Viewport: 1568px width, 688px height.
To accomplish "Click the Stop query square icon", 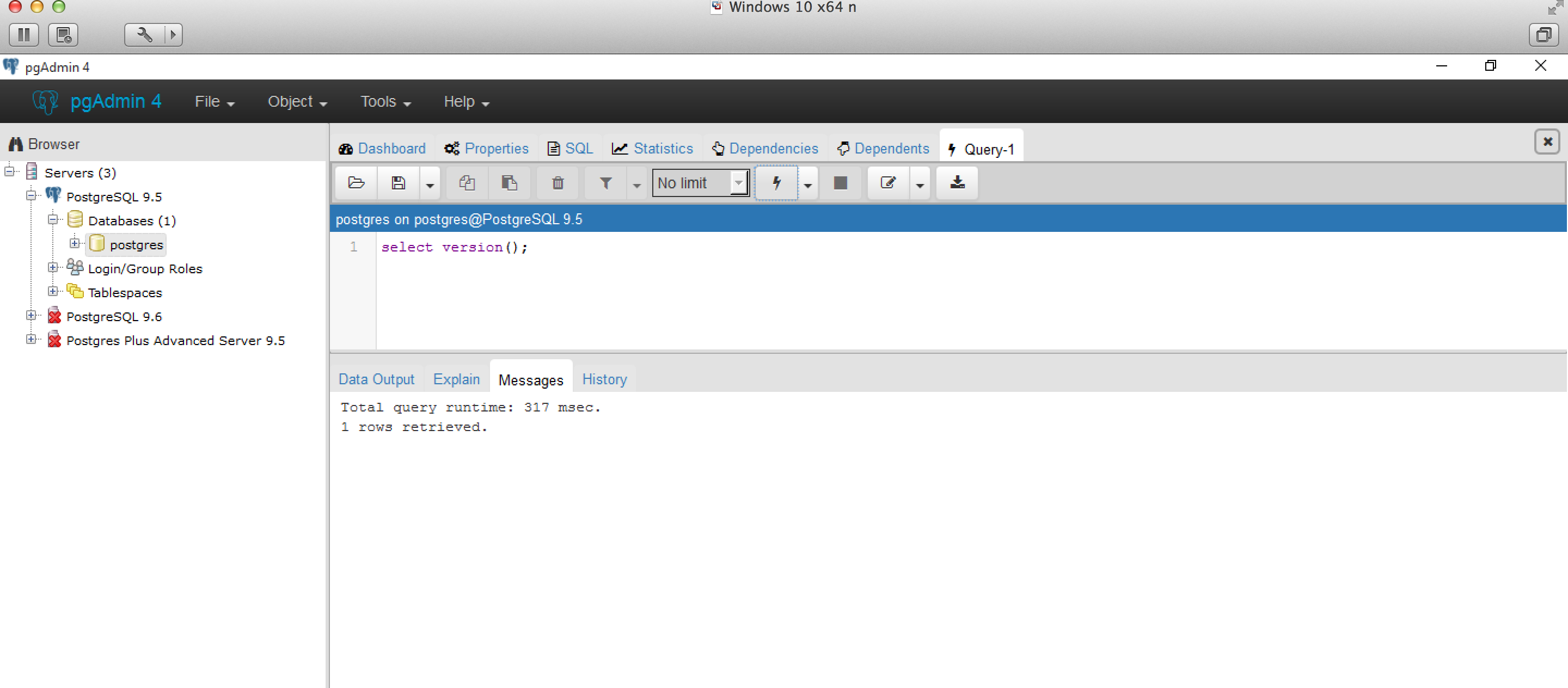I will click(840, 182).
